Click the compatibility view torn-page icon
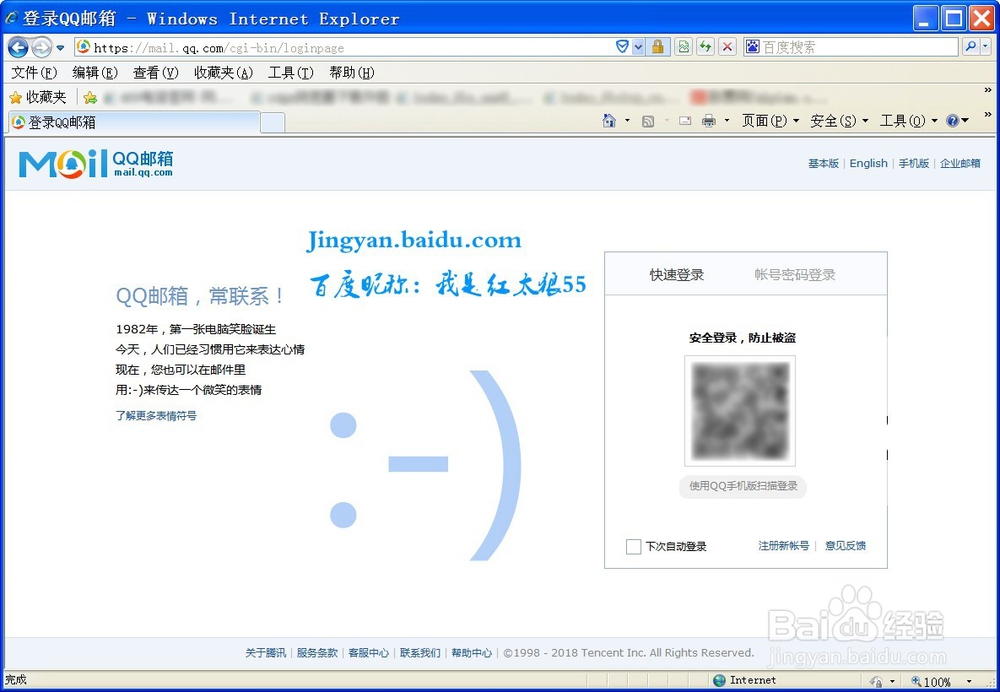The width and height of the screenshot is (1000, 692). coord(684,47)
